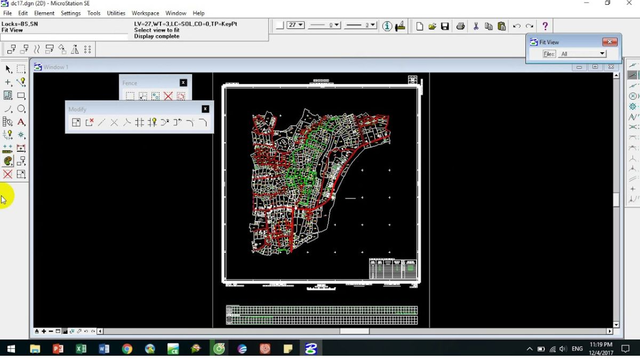Click the Mirror element icon in toolbox
640x360 pixels.
75,49
